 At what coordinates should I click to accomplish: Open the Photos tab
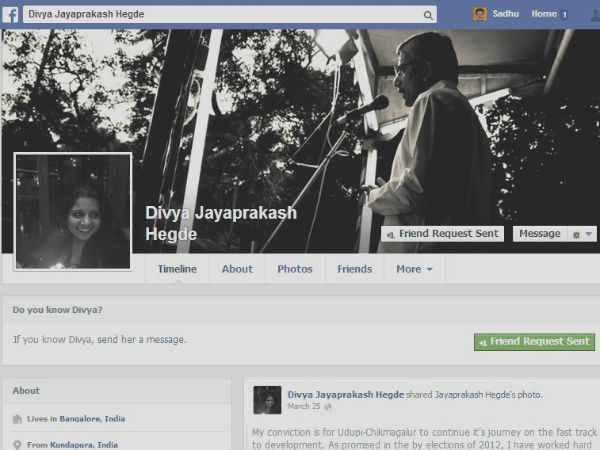(295, 269)
